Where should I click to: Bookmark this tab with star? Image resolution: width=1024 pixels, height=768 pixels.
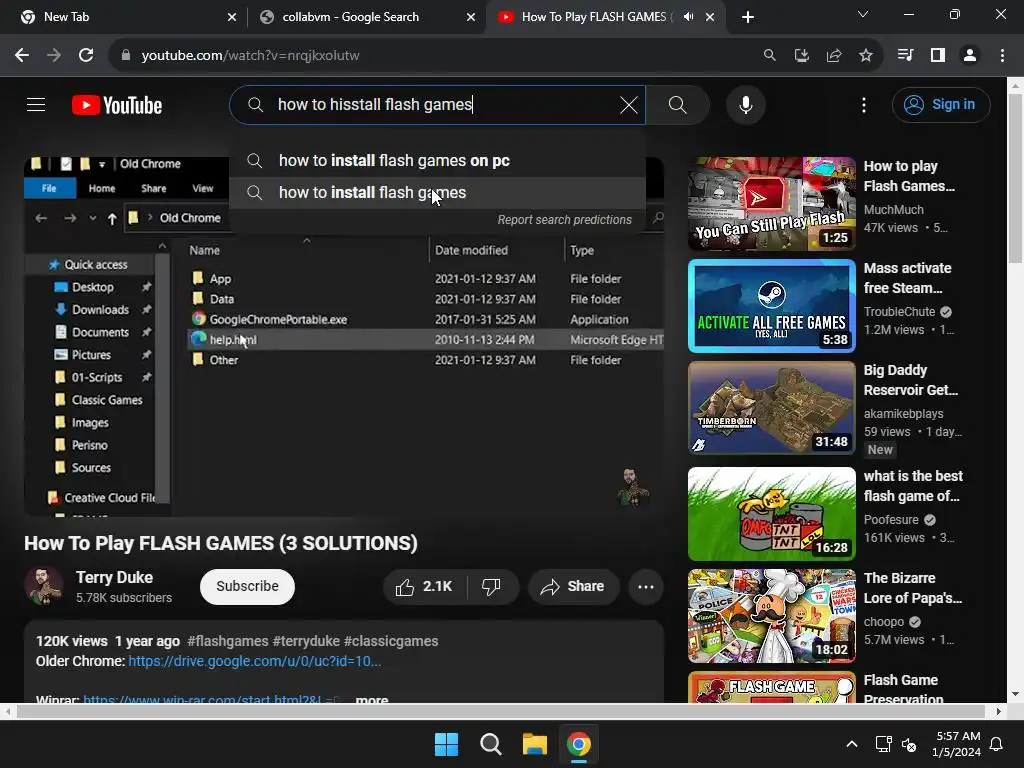click(x=866, y=56)
